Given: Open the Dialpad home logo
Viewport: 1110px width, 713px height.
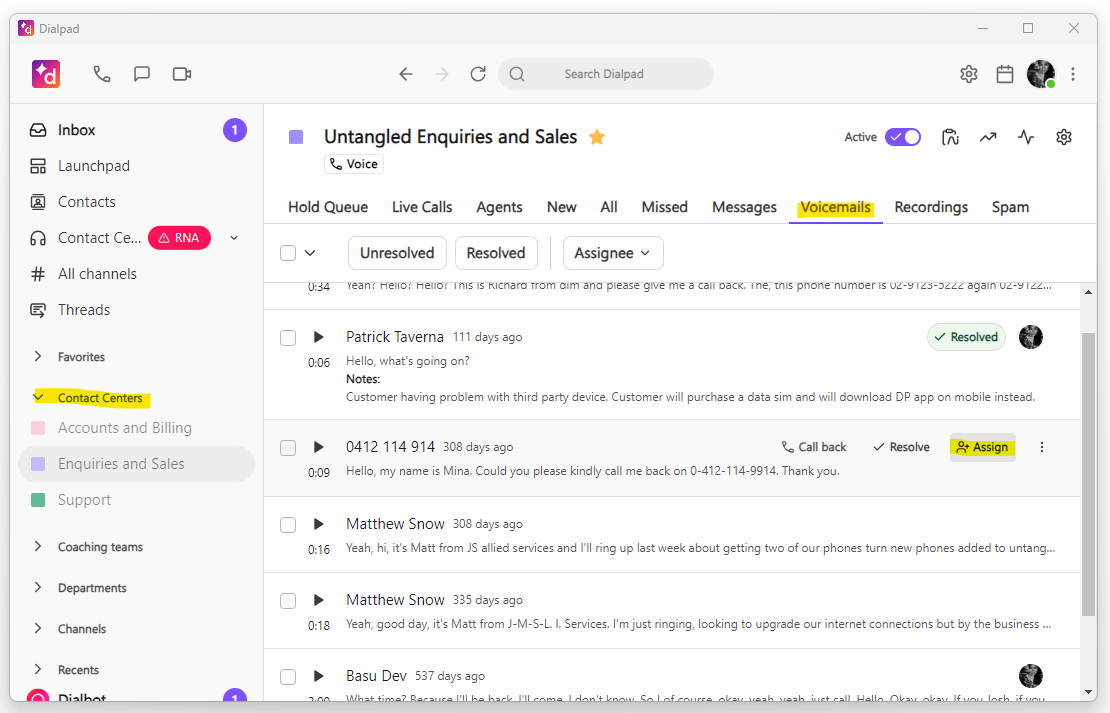Looking at the screenshot, I should pos(46,74).
